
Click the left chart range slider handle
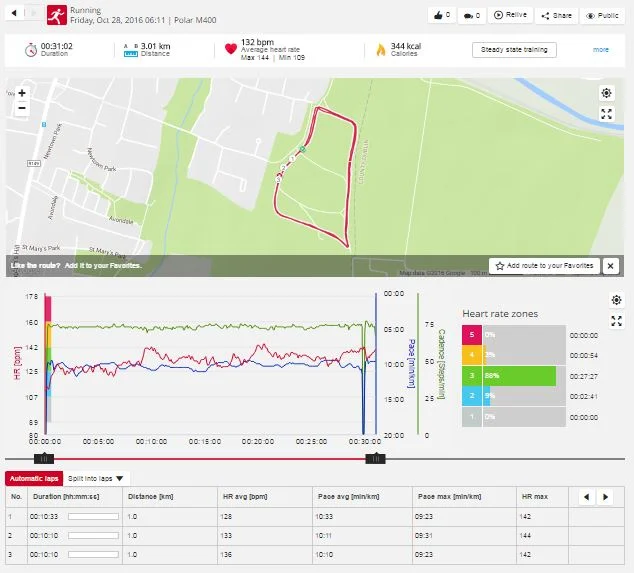pyautogui.click(x=43, y=458)
